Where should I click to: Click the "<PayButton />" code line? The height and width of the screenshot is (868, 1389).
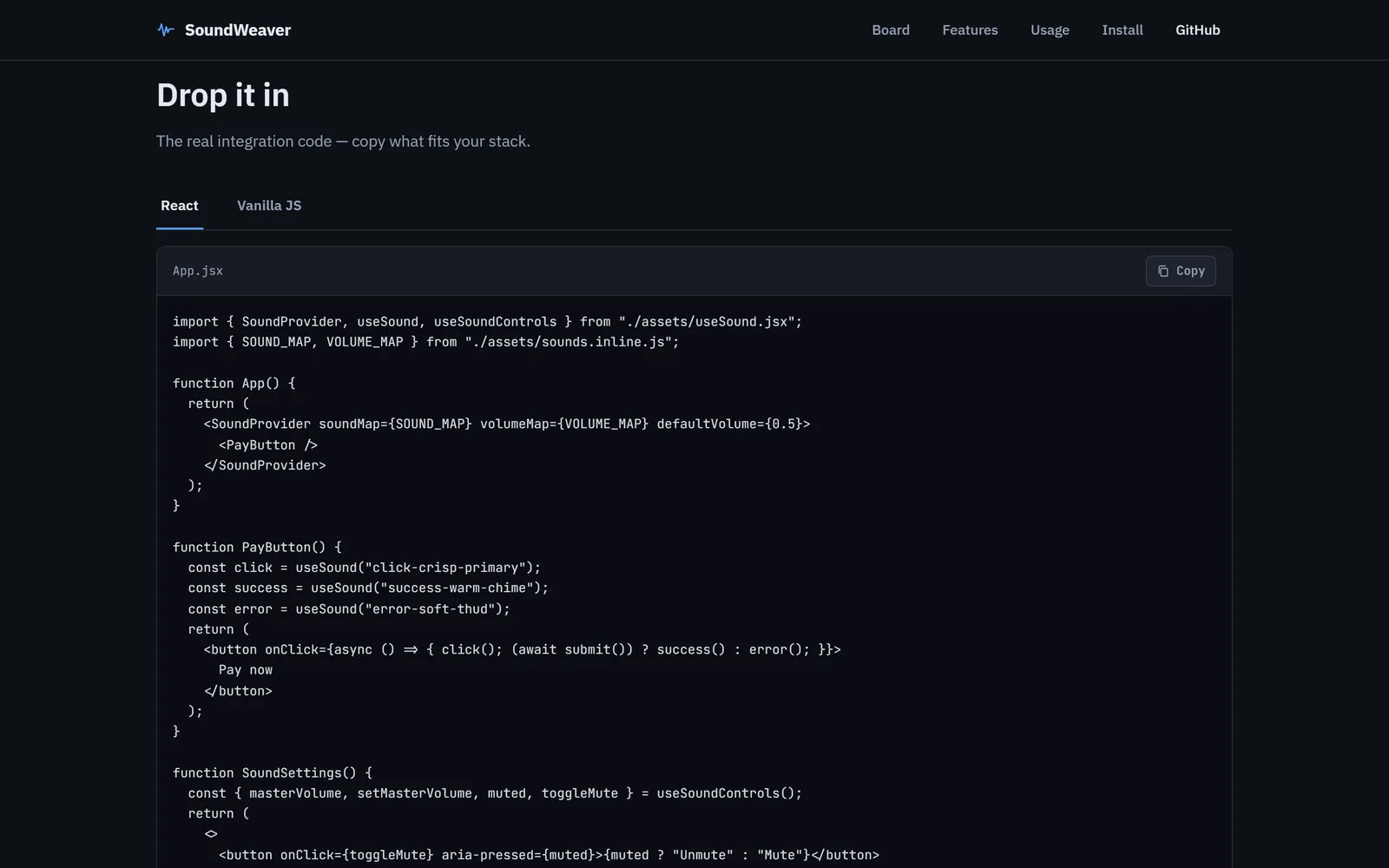pos(268,445)
